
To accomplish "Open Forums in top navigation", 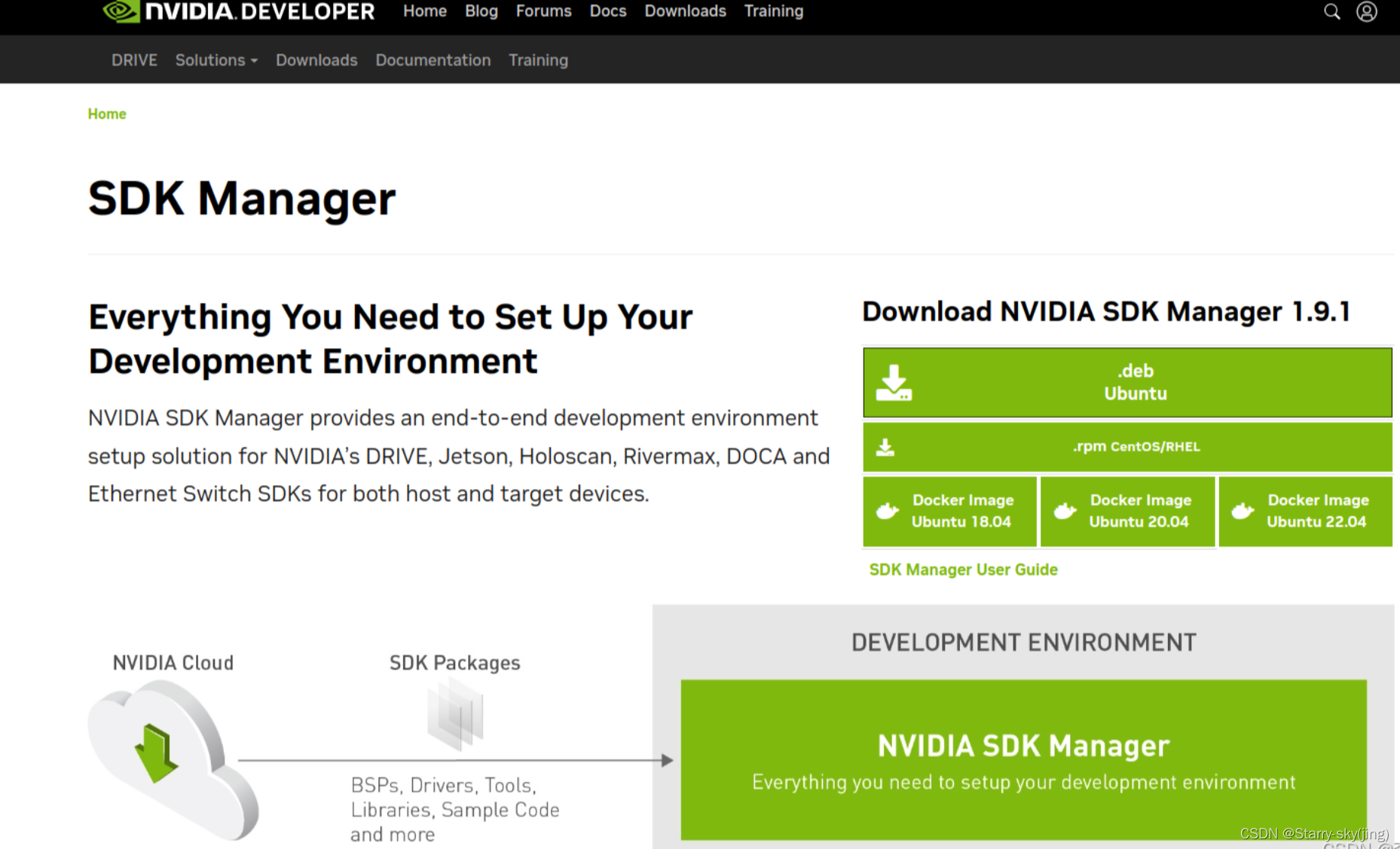I will (543, 11).
